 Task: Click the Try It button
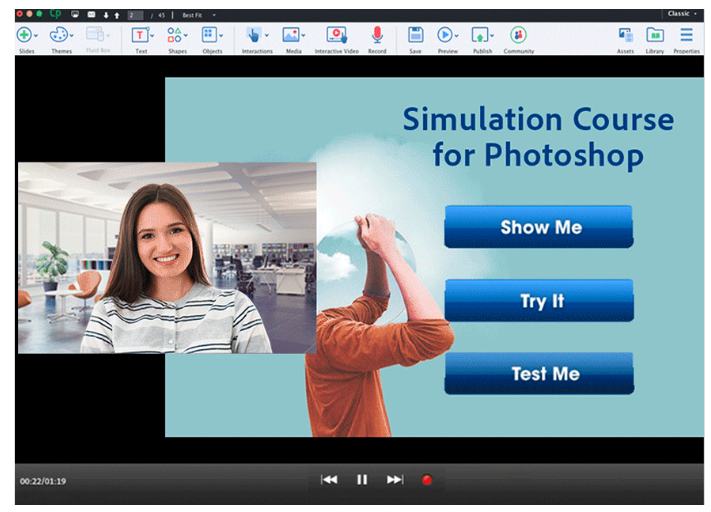pos(539,301)
